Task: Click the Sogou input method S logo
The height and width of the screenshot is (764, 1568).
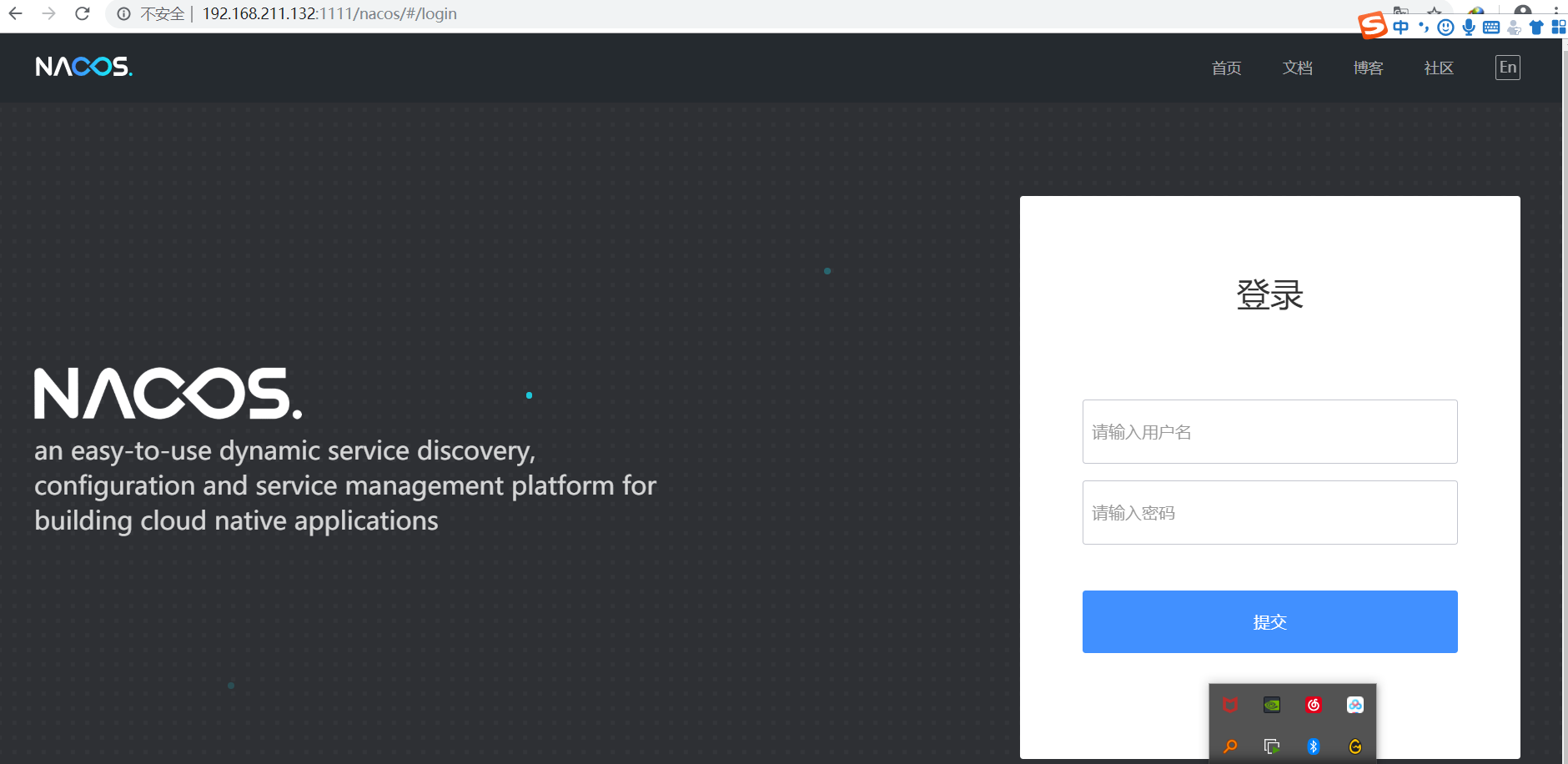Action: 1372,26
